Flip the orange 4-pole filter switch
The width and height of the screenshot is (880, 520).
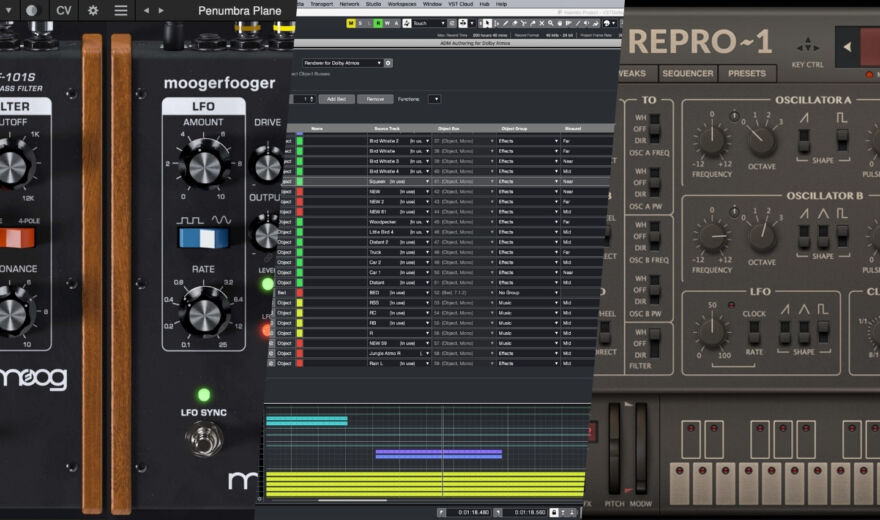pyautogui.click(x=17, y=238)
